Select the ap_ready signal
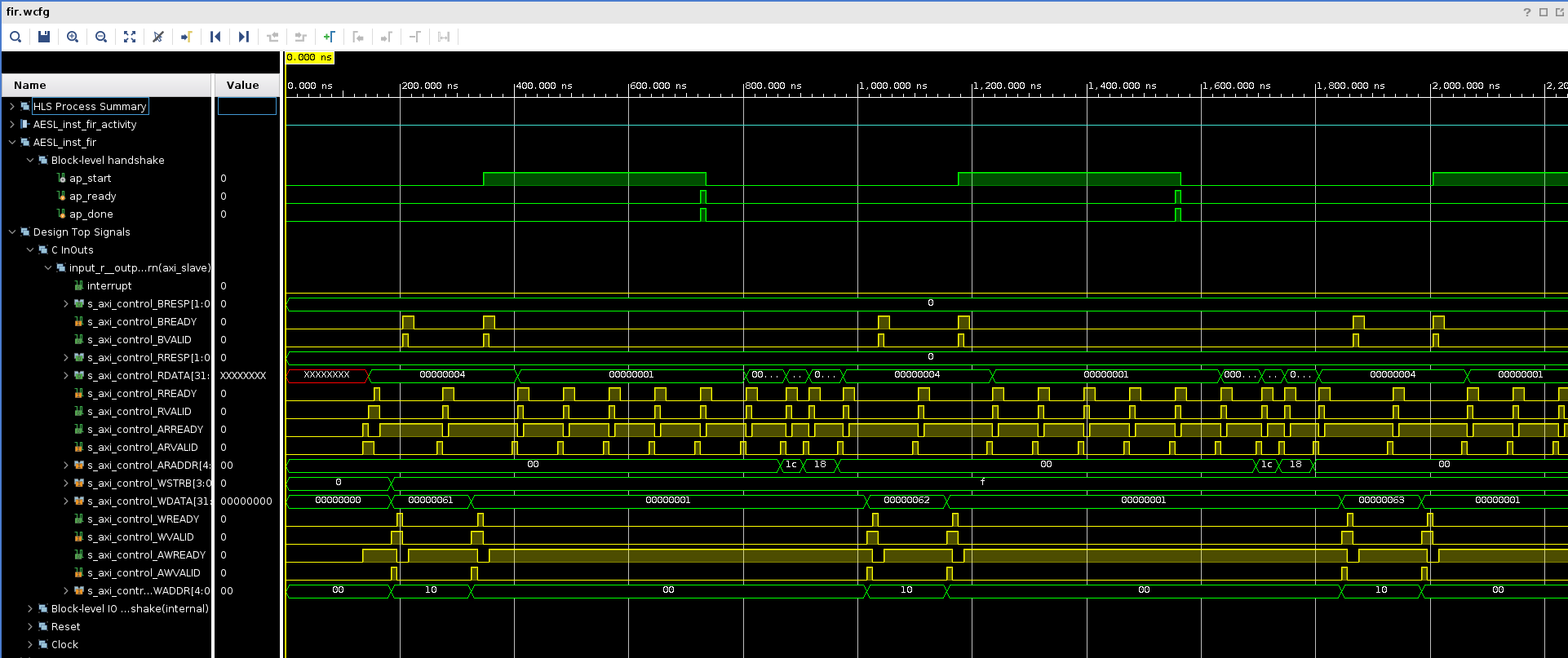Screen dimensions: 1568x658 click(92, 197)
